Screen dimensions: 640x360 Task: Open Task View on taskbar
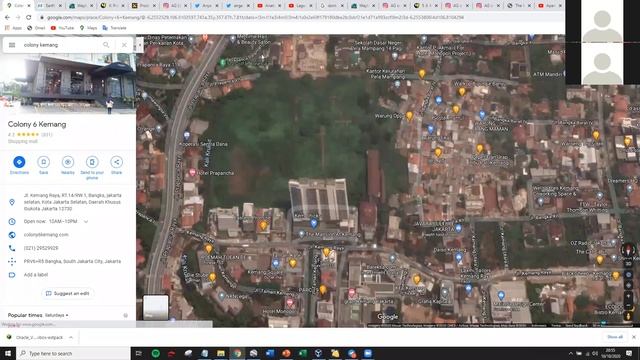[x=139, y=353]
